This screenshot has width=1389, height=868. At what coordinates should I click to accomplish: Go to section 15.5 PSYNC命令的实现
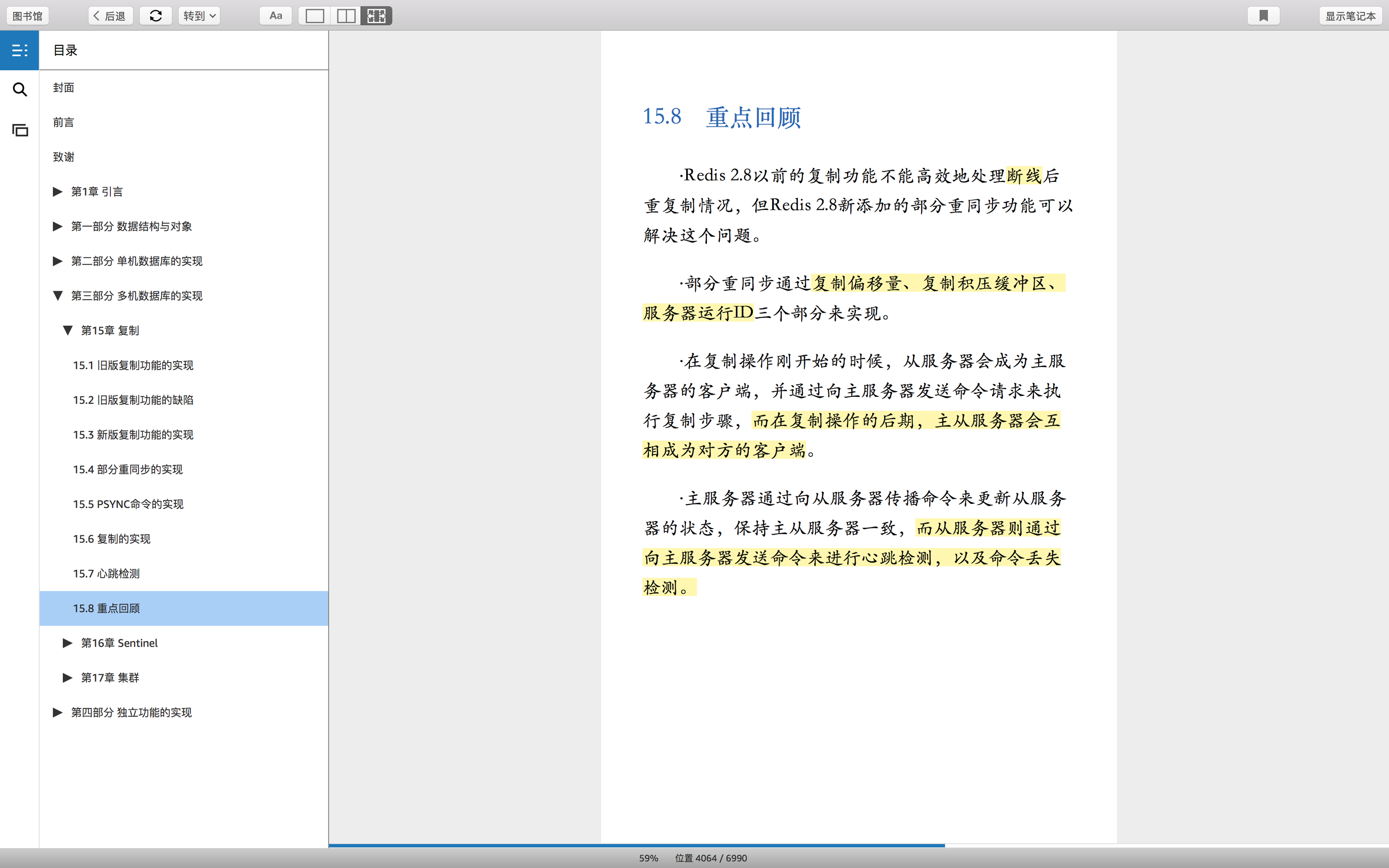coord(128,504)
